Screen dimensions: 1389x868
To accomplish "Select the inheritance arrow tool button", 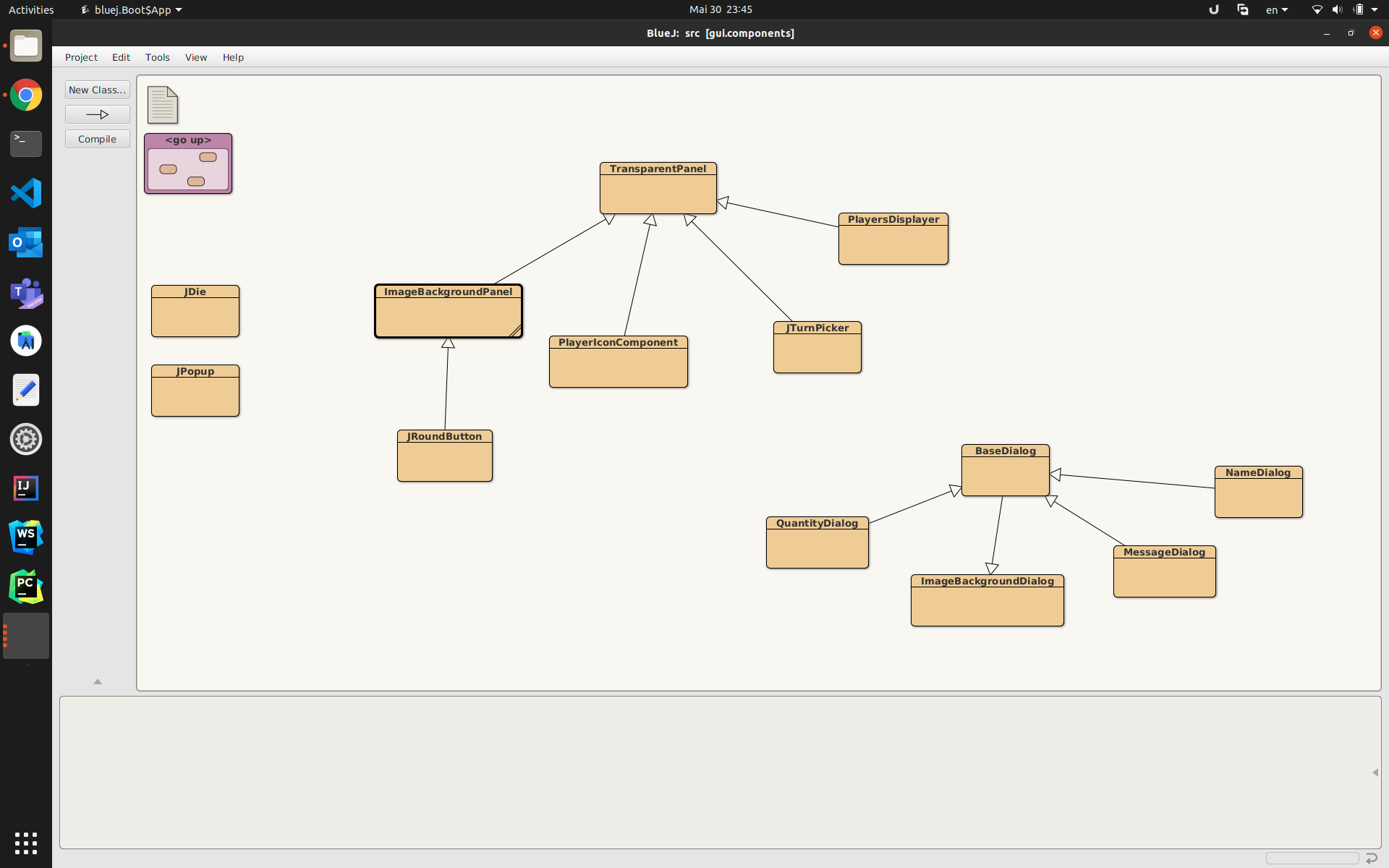I will (98, 114).
